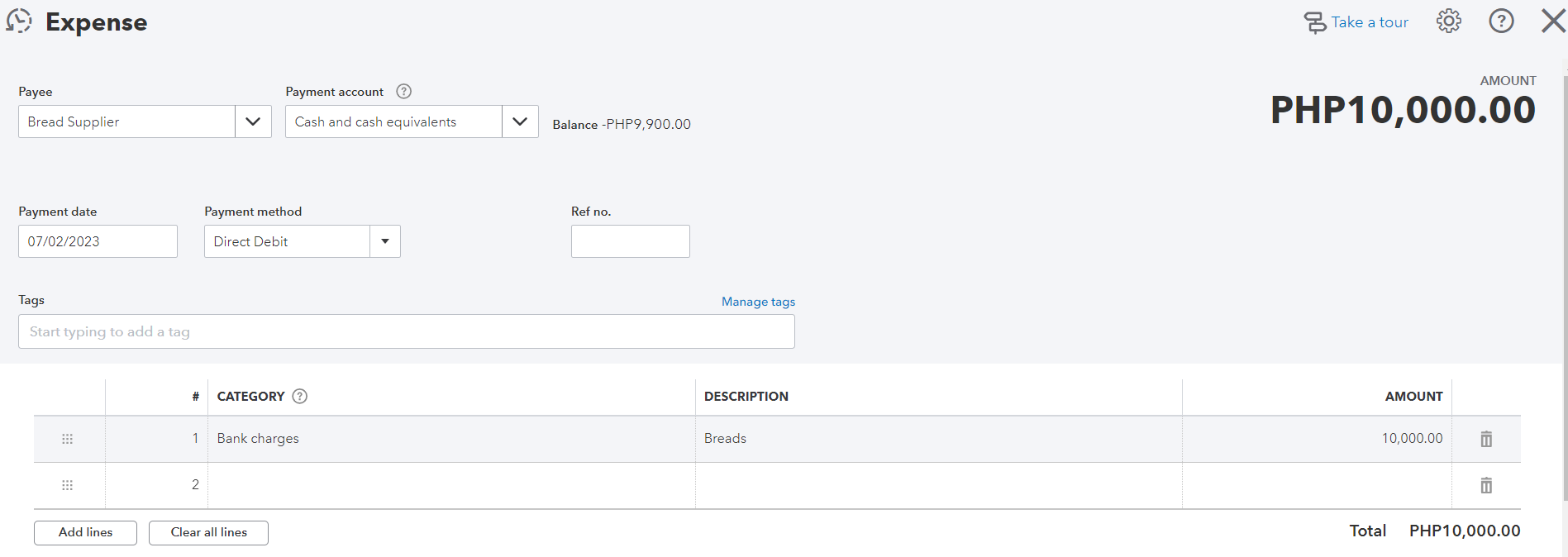This screenshot has width=1568, height=557.
Task: Click the Category column help icon
Action: coord(300,397)
